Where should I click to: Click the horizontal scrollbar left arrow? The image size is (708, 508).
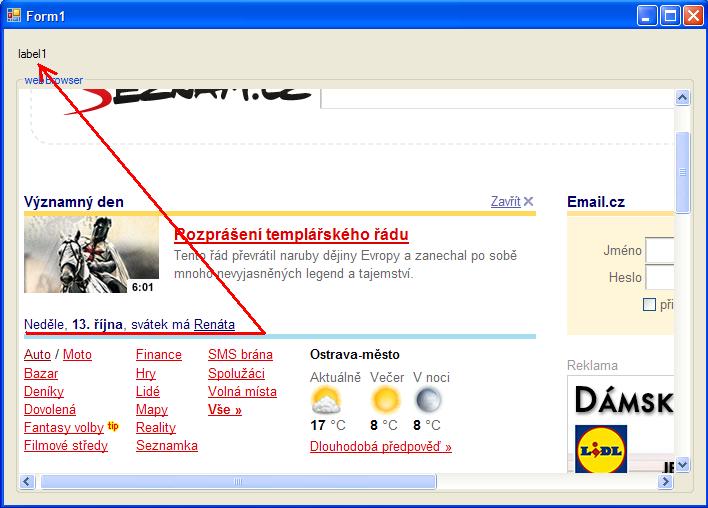[x=27, y=481]
